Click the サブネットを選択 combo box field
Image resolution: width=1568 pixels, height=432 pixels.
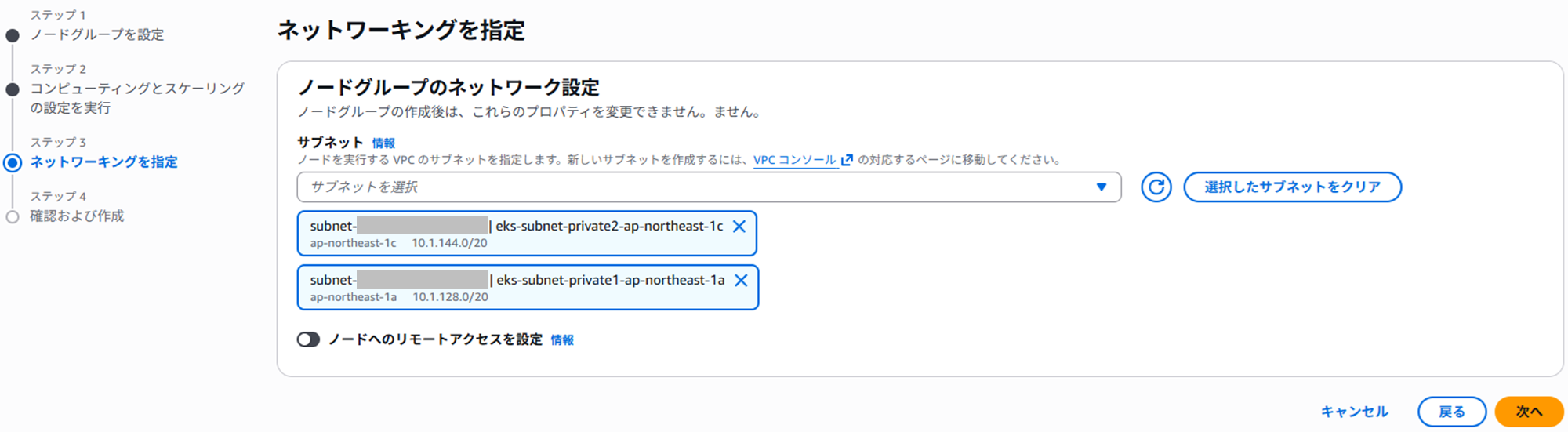pos(709,187)
